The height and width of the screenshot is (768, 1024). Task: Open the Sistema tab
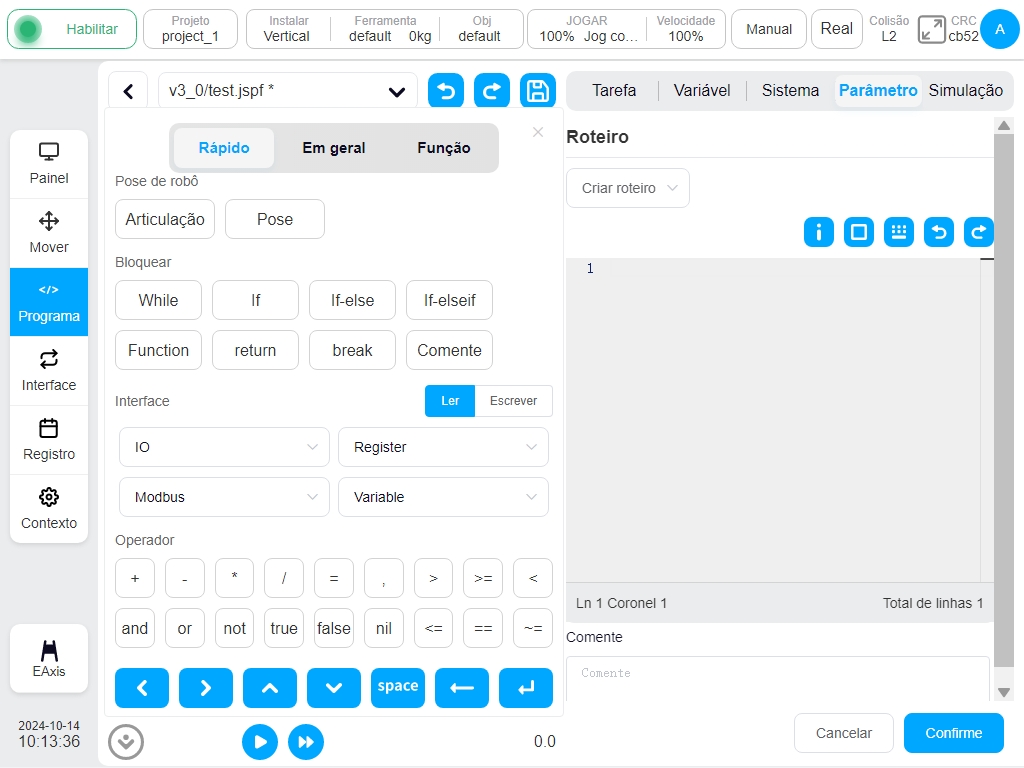click(x=790, y=91)
